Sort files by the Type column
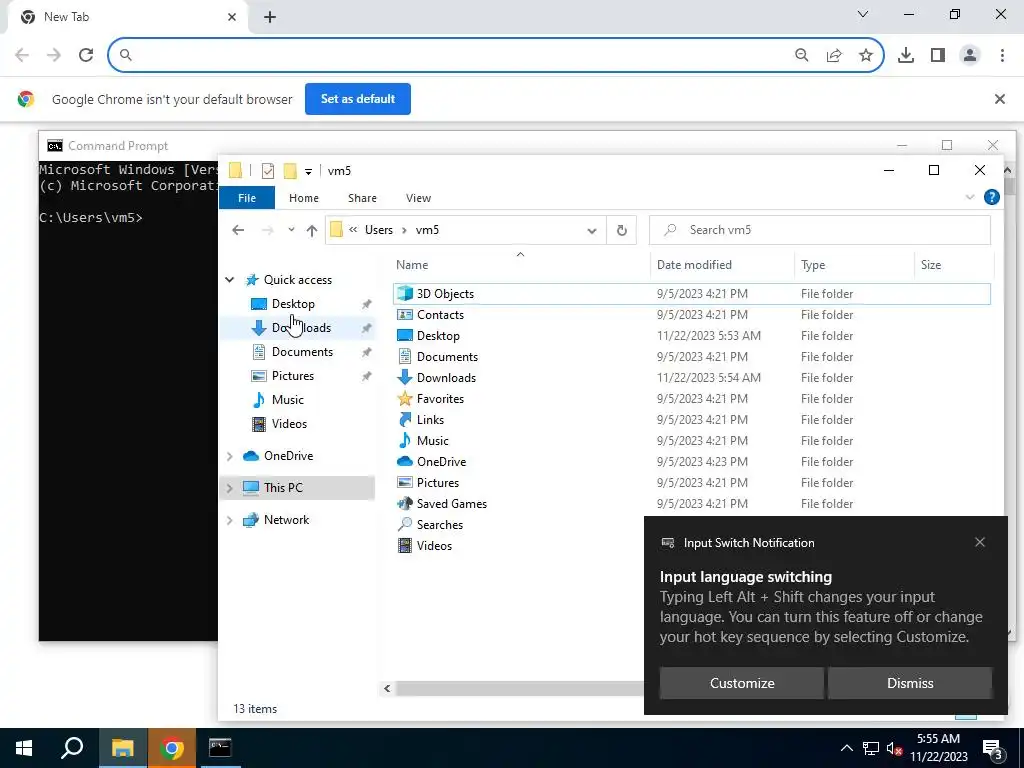Viewport: 1024px width, 768px height. tap(854, 264)
